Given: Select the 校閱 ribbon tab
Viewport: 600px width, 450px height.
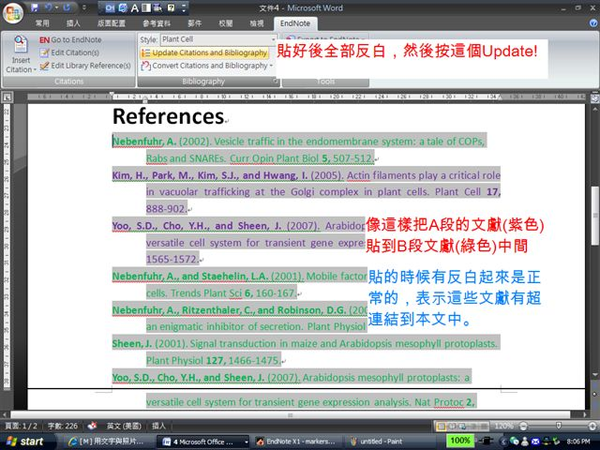Looking at the screenshot, I should click(x=225, y=23).
